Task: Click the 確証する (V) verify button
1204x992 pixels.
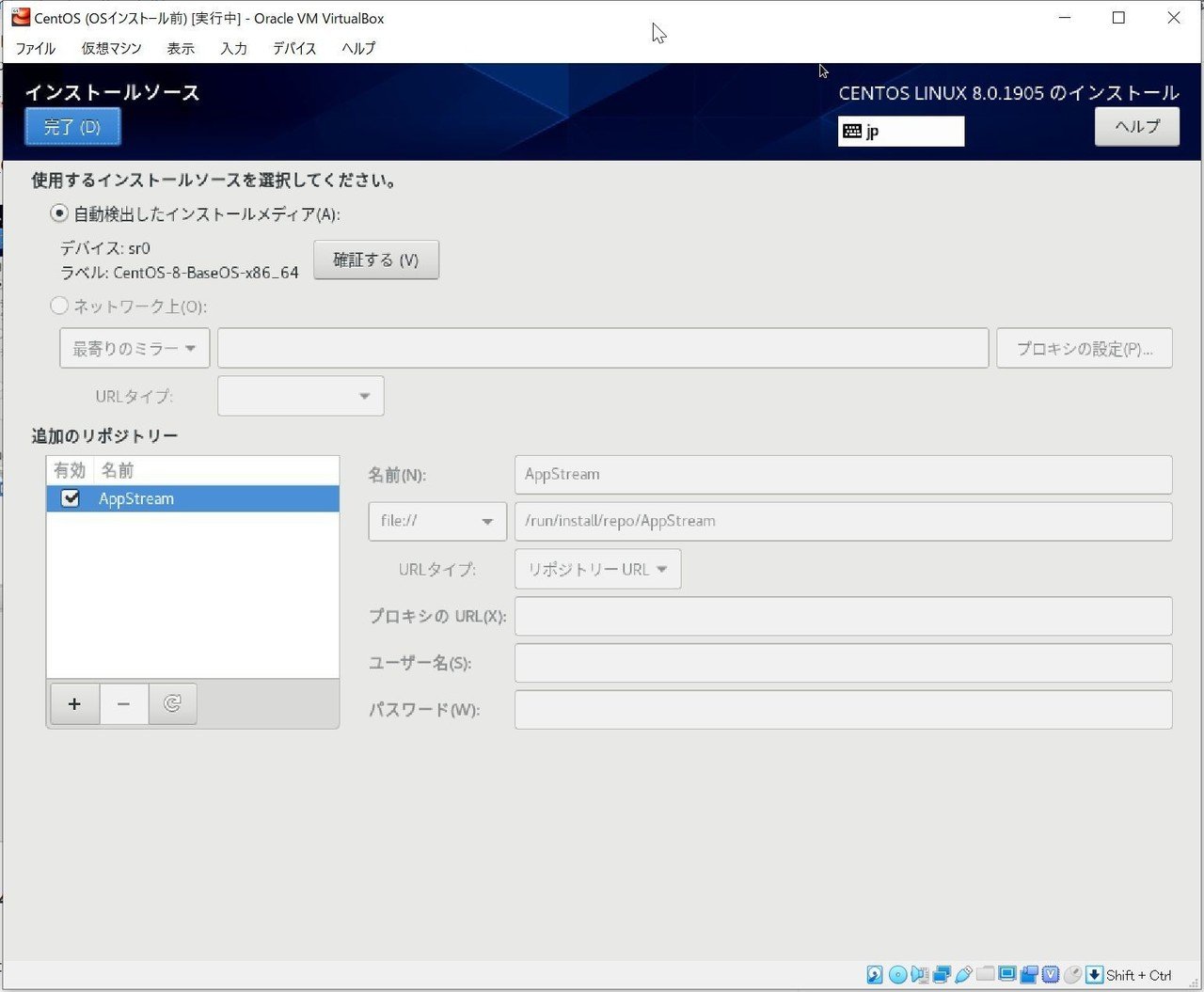Action: [376, 260]
